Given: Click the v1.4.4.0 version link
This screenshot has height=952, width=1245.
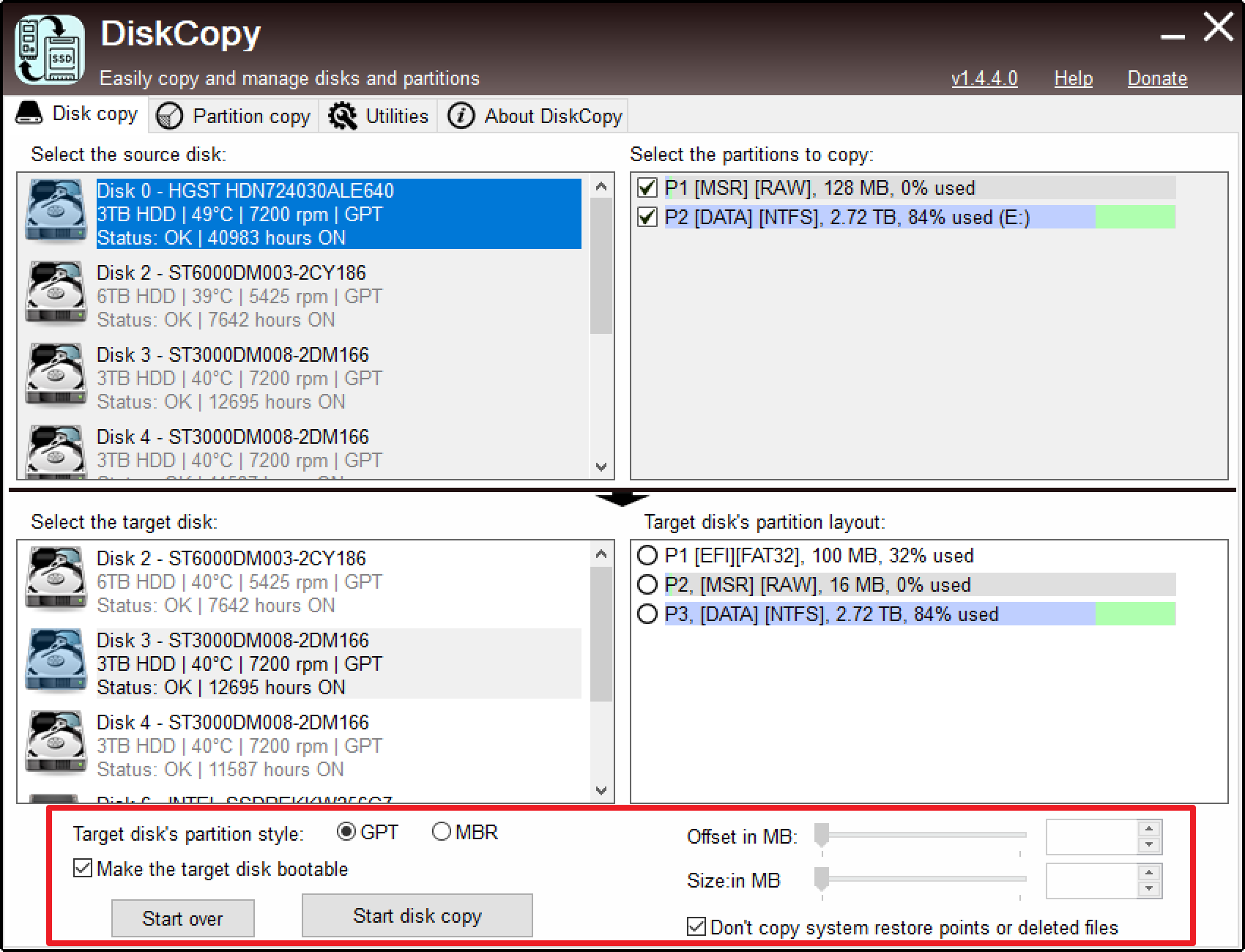Looking at the screenshot, I should tap(984, 78).
